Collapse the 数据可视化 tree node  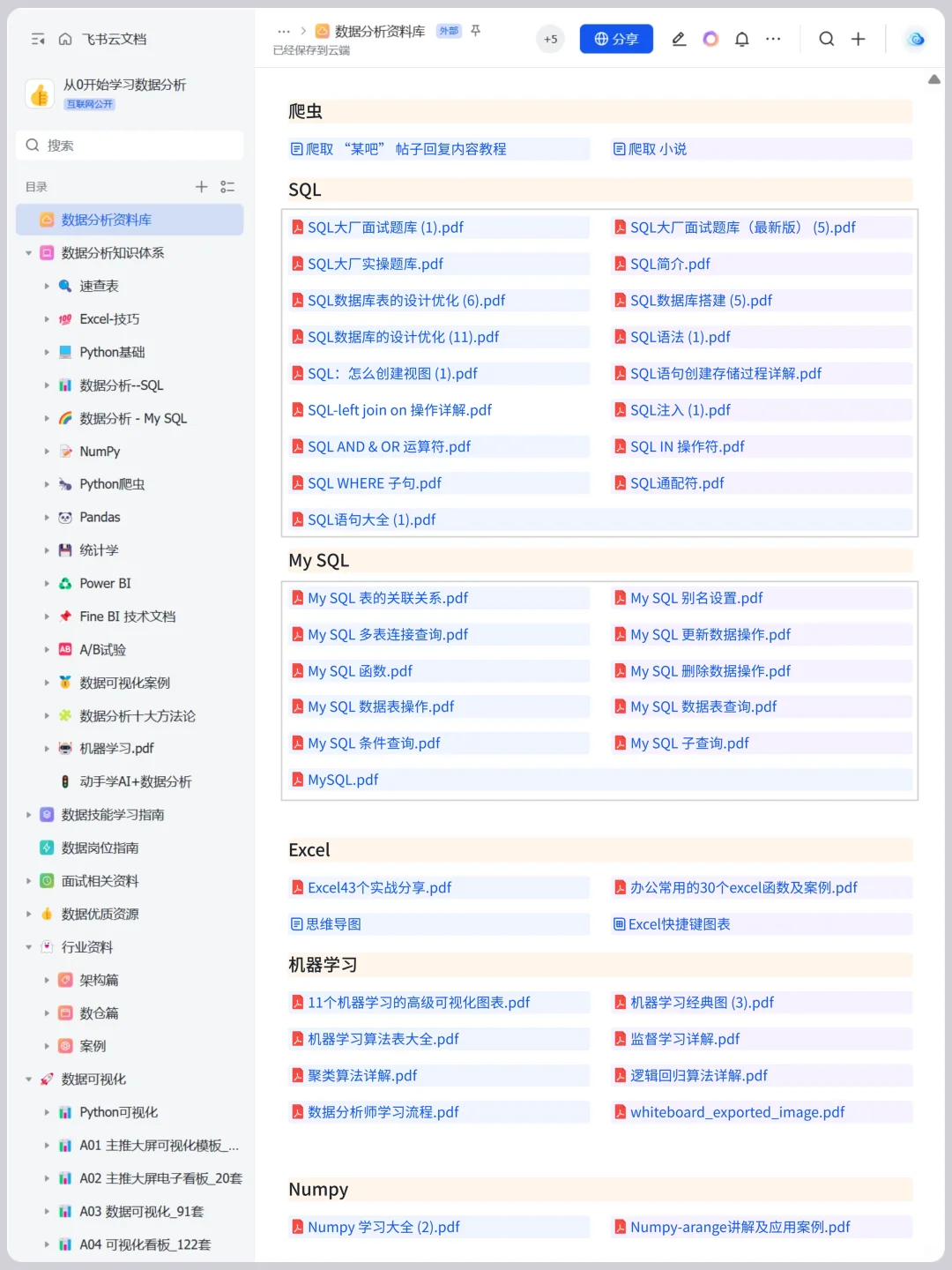(x=28, y=1079)
